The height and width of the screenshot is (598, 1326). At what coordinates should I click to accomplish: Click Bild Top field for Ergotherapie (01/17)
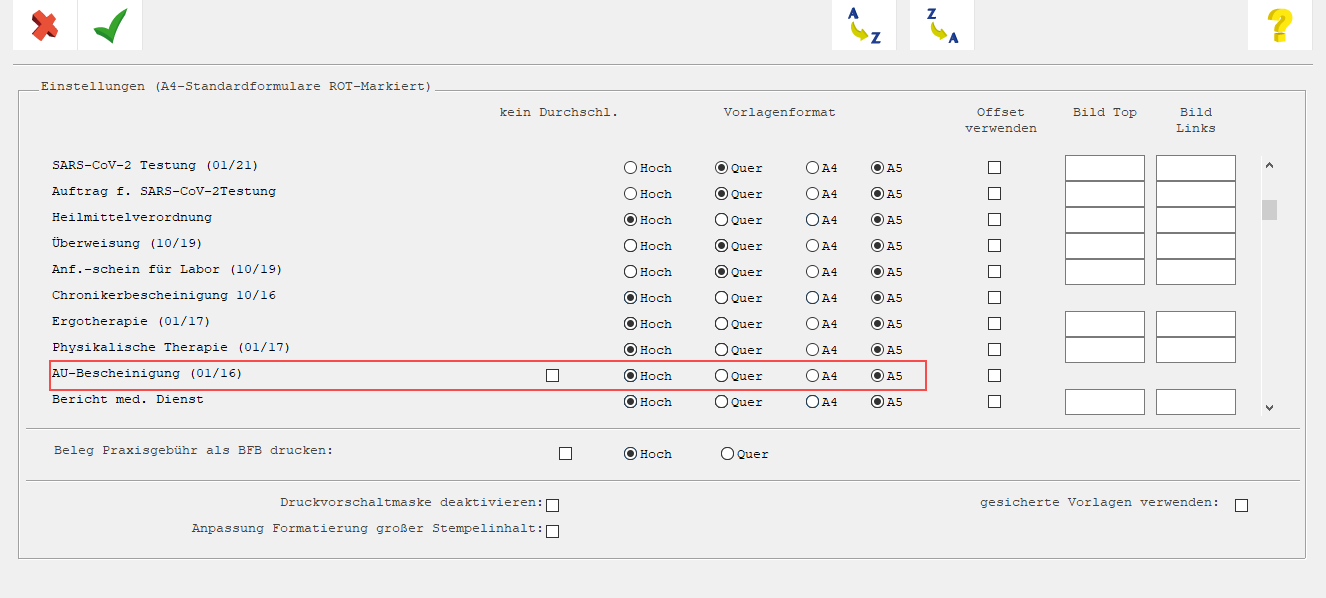(x=1105, y=324)
